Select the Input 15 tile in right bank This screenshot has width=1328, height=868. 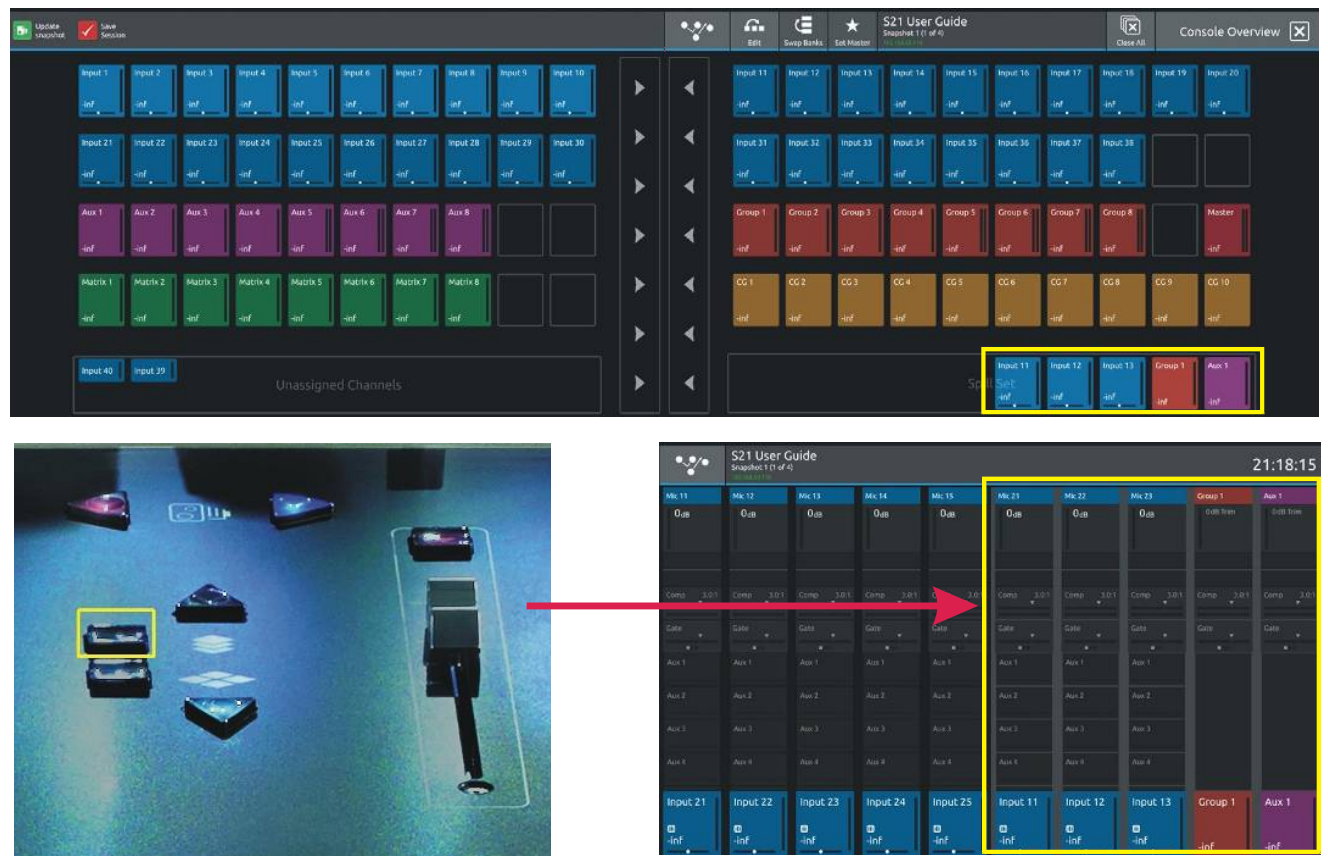965,91
